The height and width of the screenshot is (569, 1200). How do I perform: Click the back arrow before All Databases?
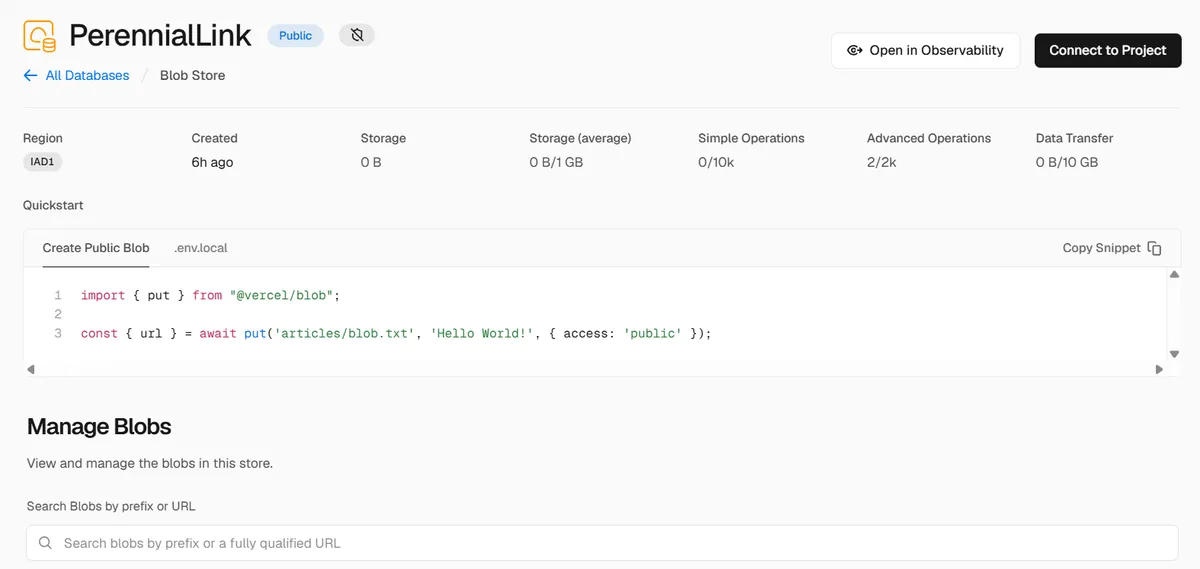(31, 75)
